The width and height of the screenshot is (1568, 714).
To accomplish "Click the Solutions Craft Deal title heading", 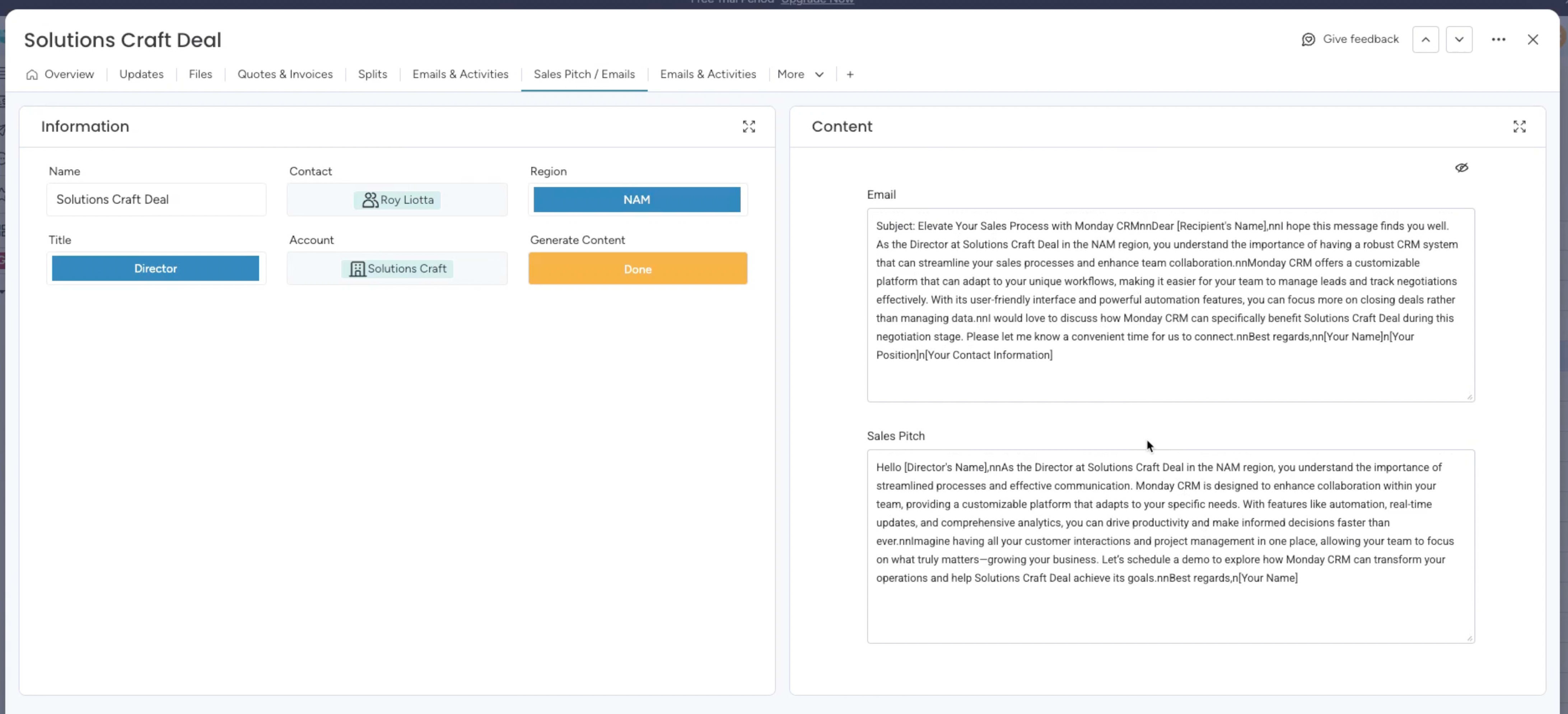I will (x=123, y=40).
